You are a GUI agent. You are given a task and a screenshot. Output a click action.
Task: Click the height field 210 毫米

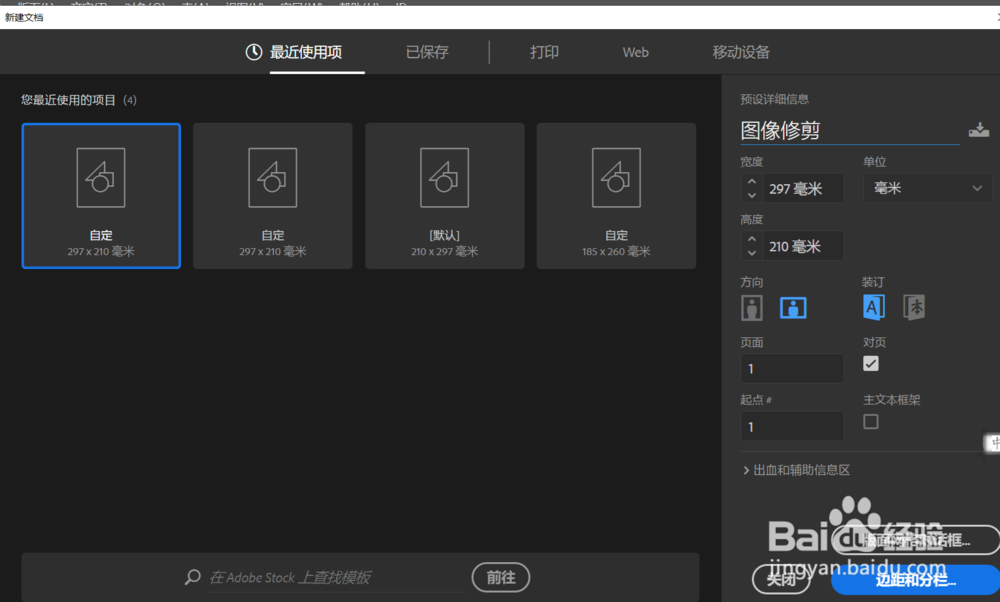click(x=803, y=246)
